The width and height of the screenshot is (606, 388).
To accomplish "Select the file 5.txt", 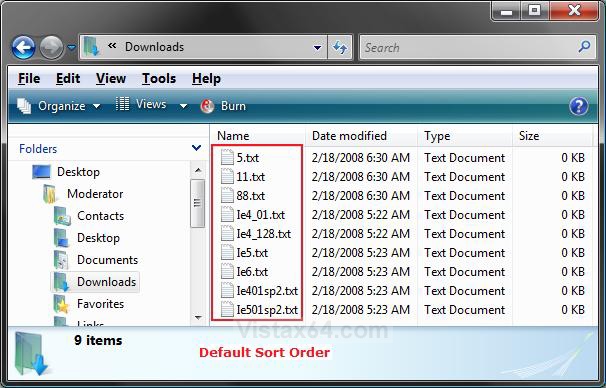I will pyautogui.click(x=248, y=158).
